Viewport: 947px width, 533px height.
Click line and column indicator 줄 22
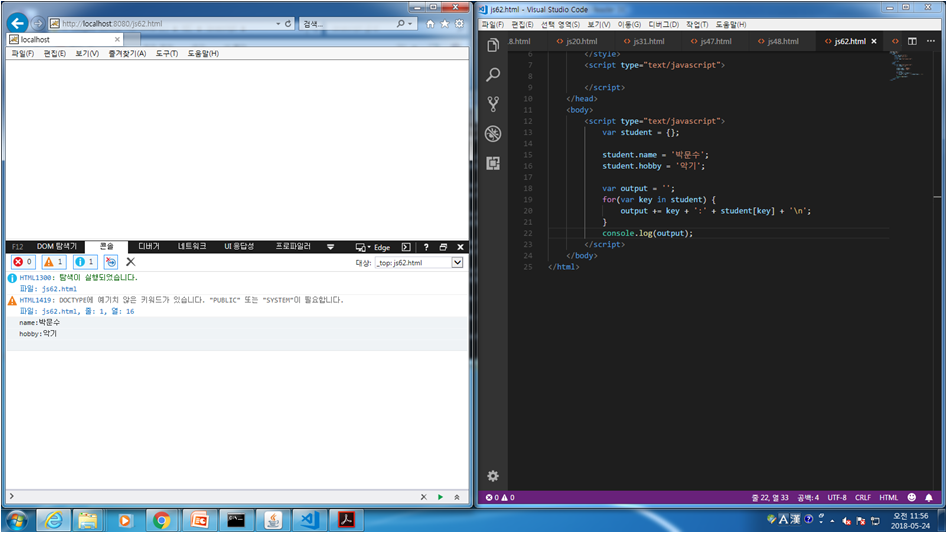coord(770,497)
